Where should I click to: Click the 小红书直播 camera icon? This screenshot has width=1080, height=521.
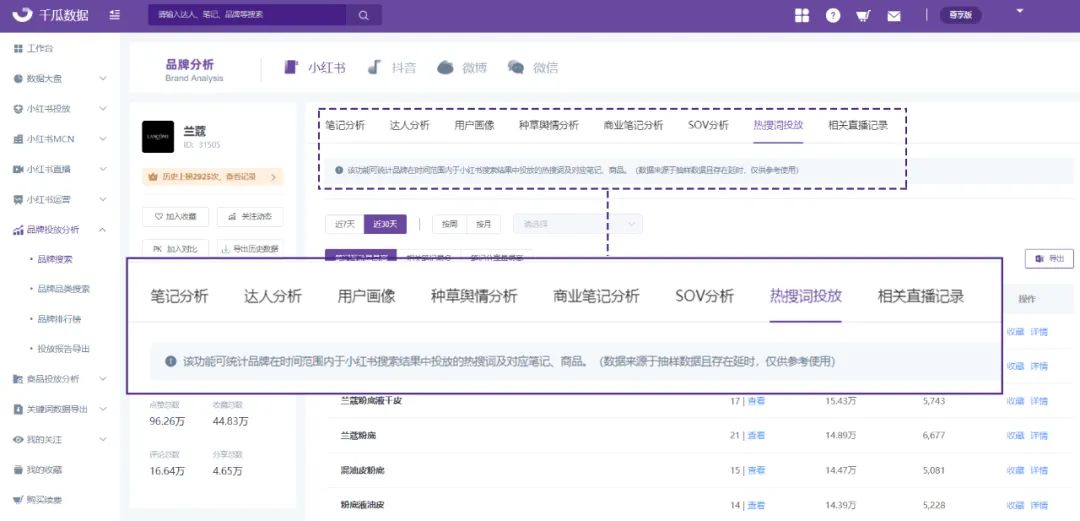click(18, 169)
